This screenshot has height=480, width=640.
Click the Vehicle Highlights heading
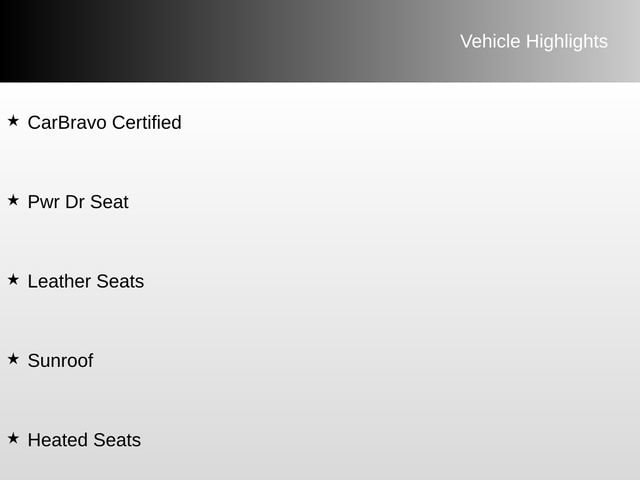(534, 42)
